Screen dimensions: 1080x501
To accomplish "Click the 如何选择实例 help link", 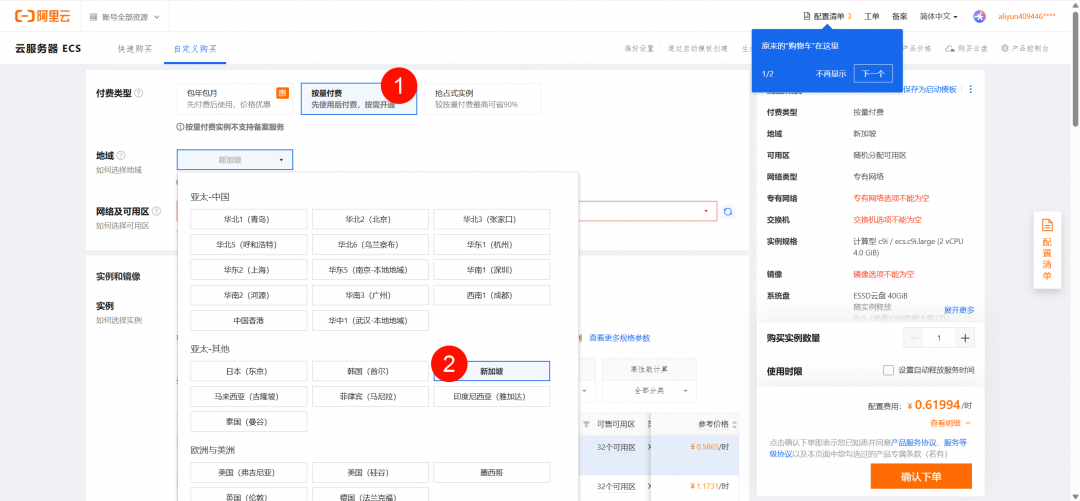I will click(119, 320).
